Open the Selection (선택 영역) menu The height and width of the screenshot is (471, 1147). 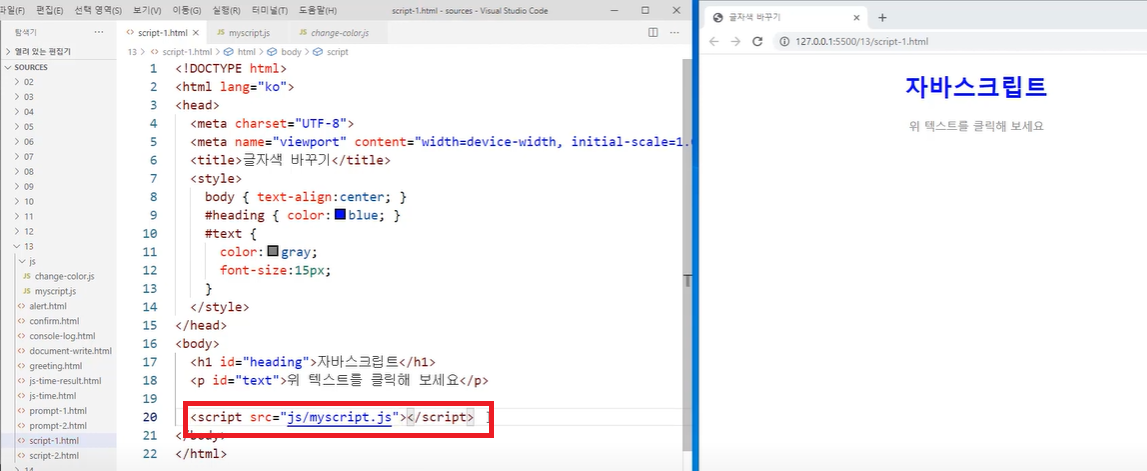98,11
